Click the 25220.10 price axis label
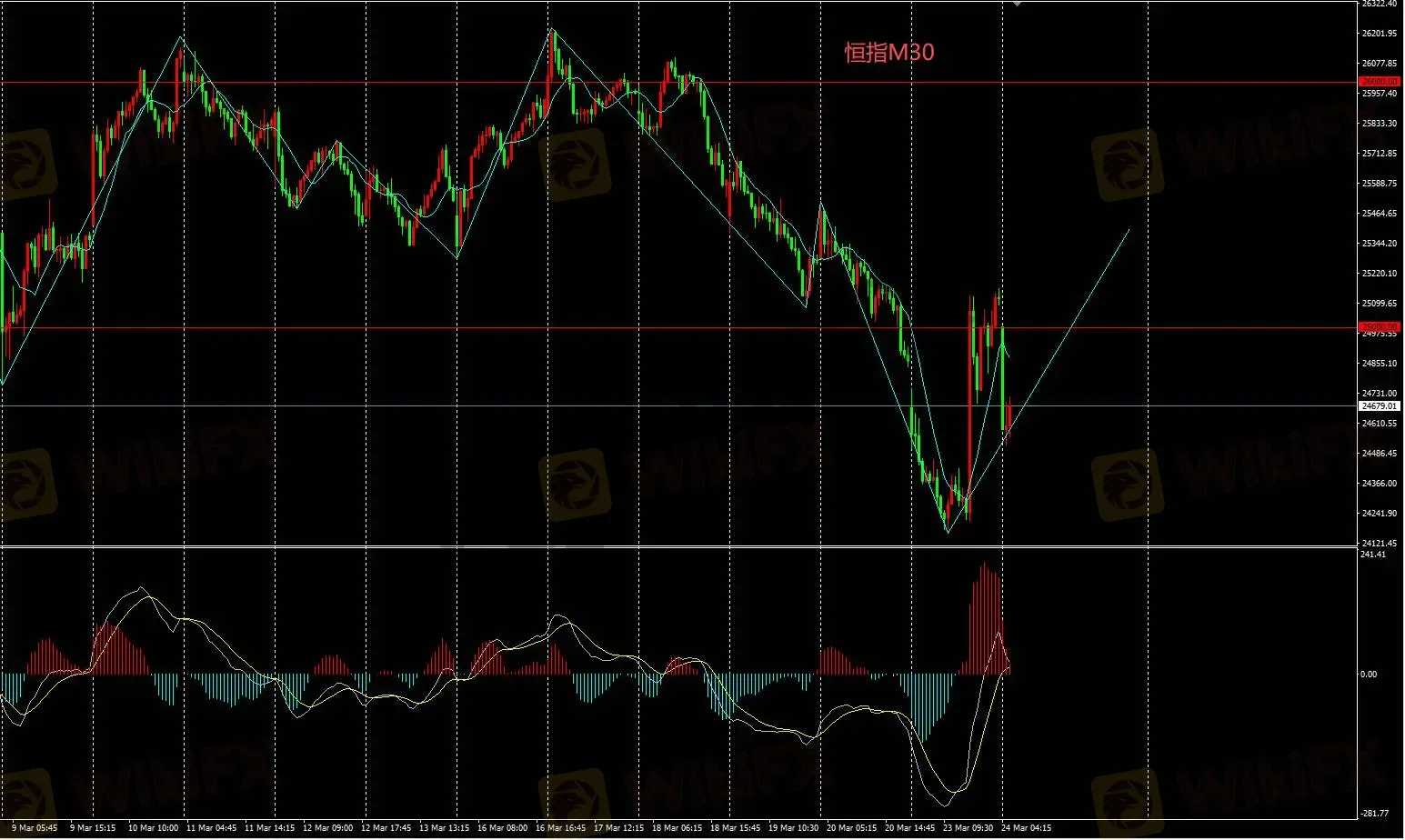This screenshot has height=840, width=1405. (1380, 274)
